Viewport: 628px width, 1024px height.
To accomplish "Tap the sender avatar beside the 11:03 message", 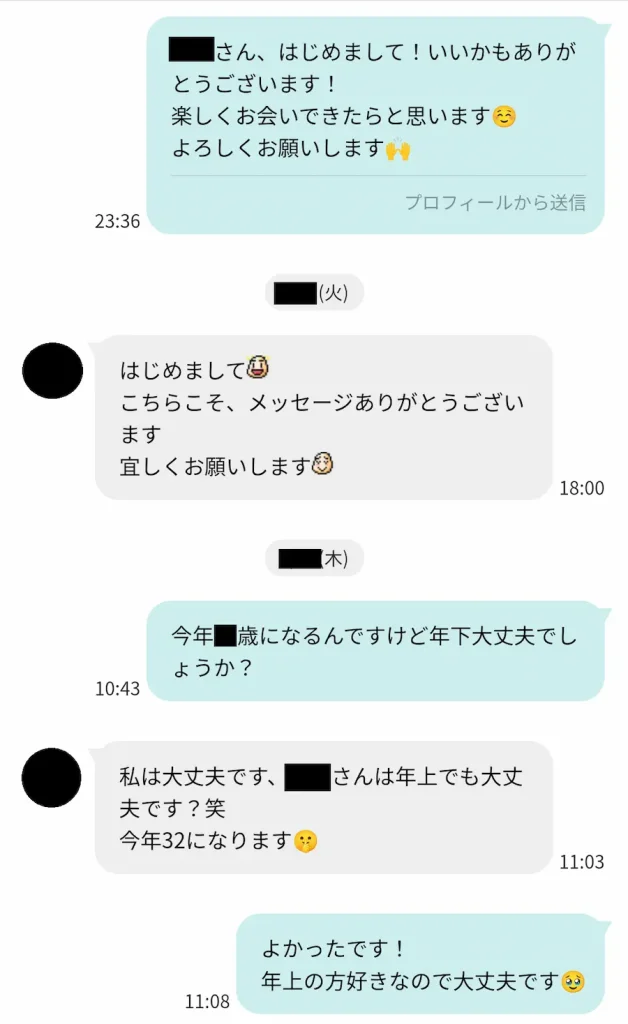I will coord(52,777).
